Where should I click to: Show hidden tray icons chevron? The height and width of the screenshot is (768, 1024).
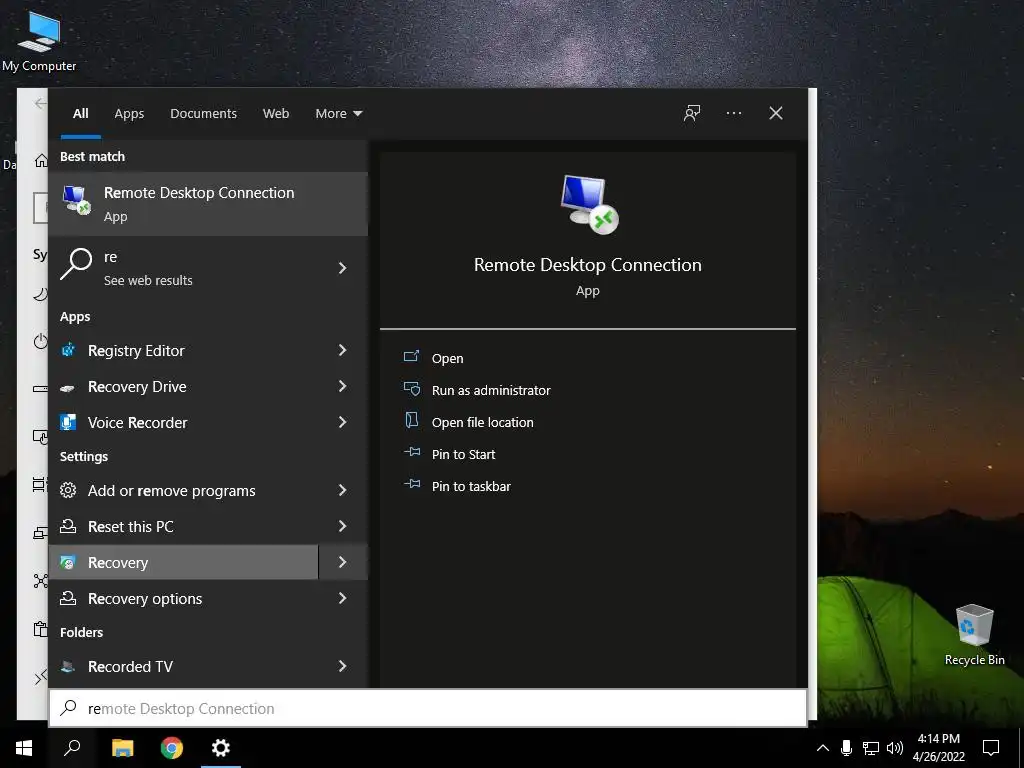(823, 748)
